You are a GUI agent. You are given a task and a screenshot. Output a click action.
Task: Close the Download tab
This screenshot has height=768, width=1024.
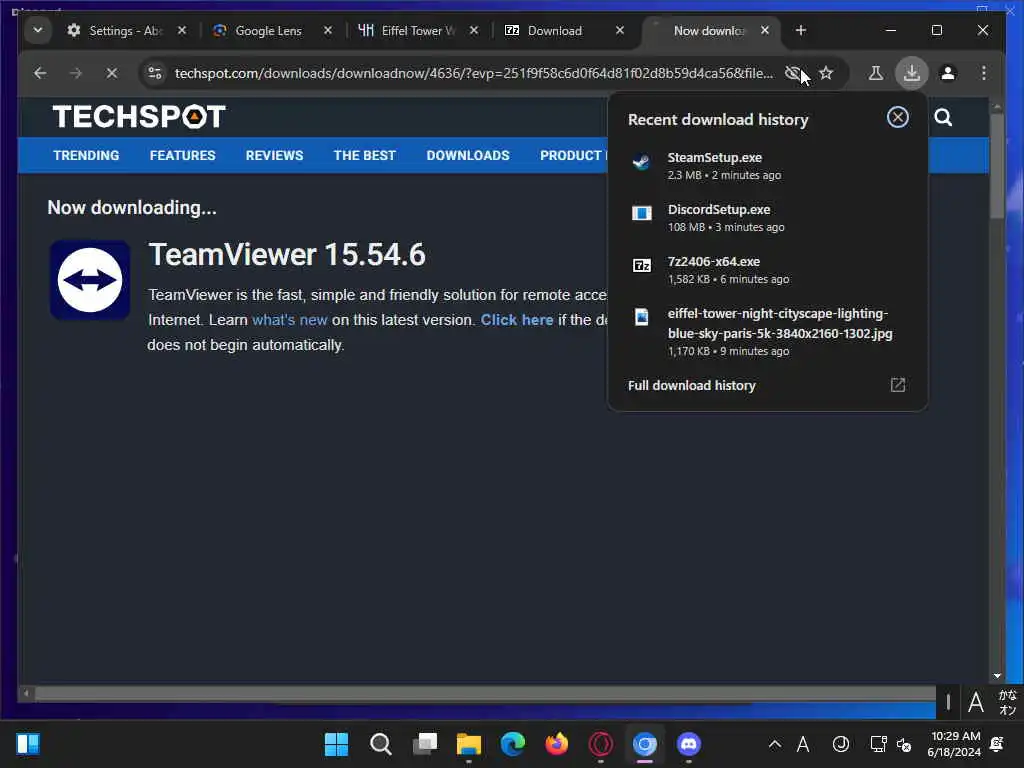(x=620, y=31)
